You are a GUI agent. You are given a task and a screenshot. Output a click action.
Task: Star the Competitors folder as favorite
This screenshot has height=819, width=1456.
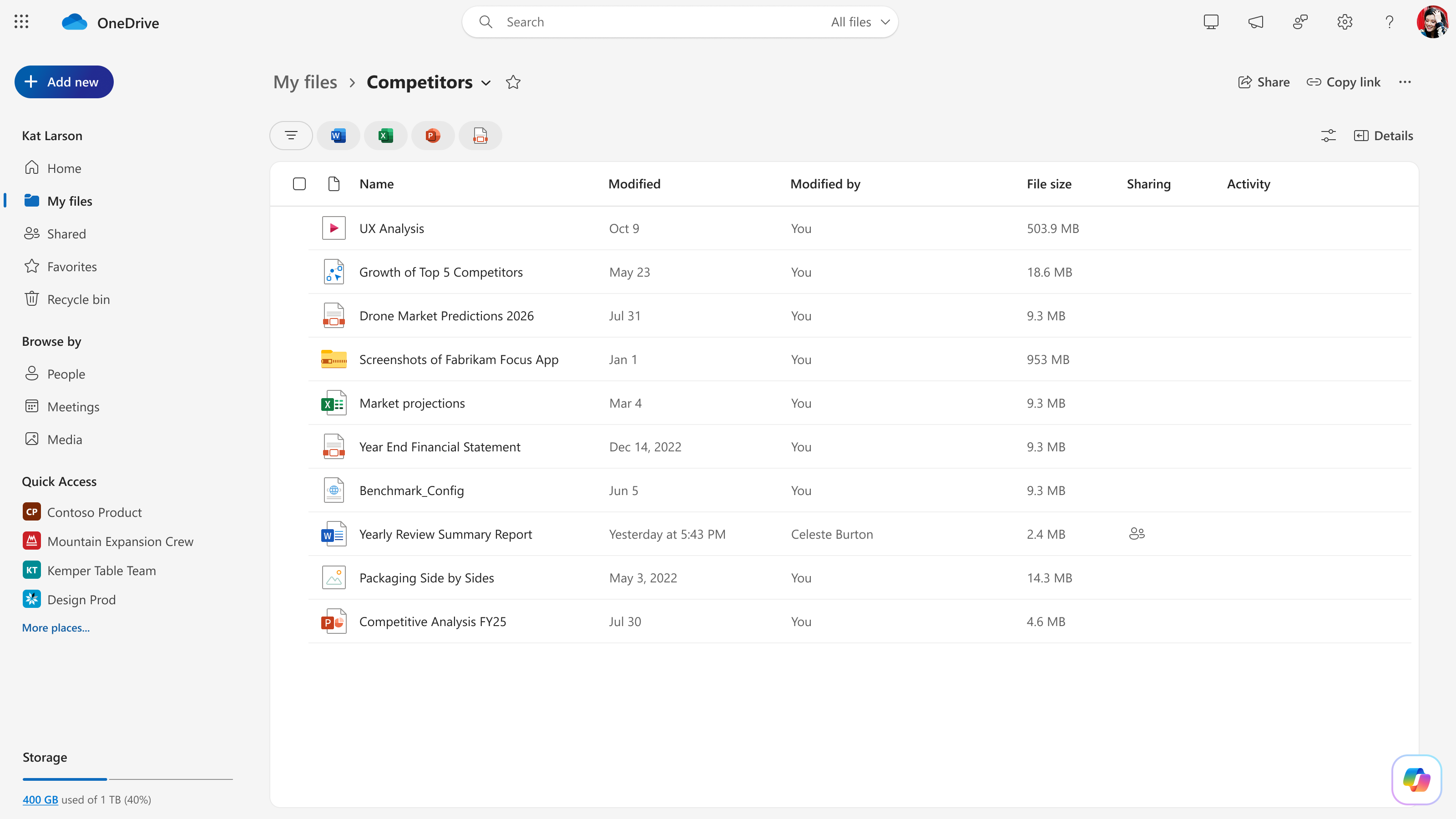[513, 82]
